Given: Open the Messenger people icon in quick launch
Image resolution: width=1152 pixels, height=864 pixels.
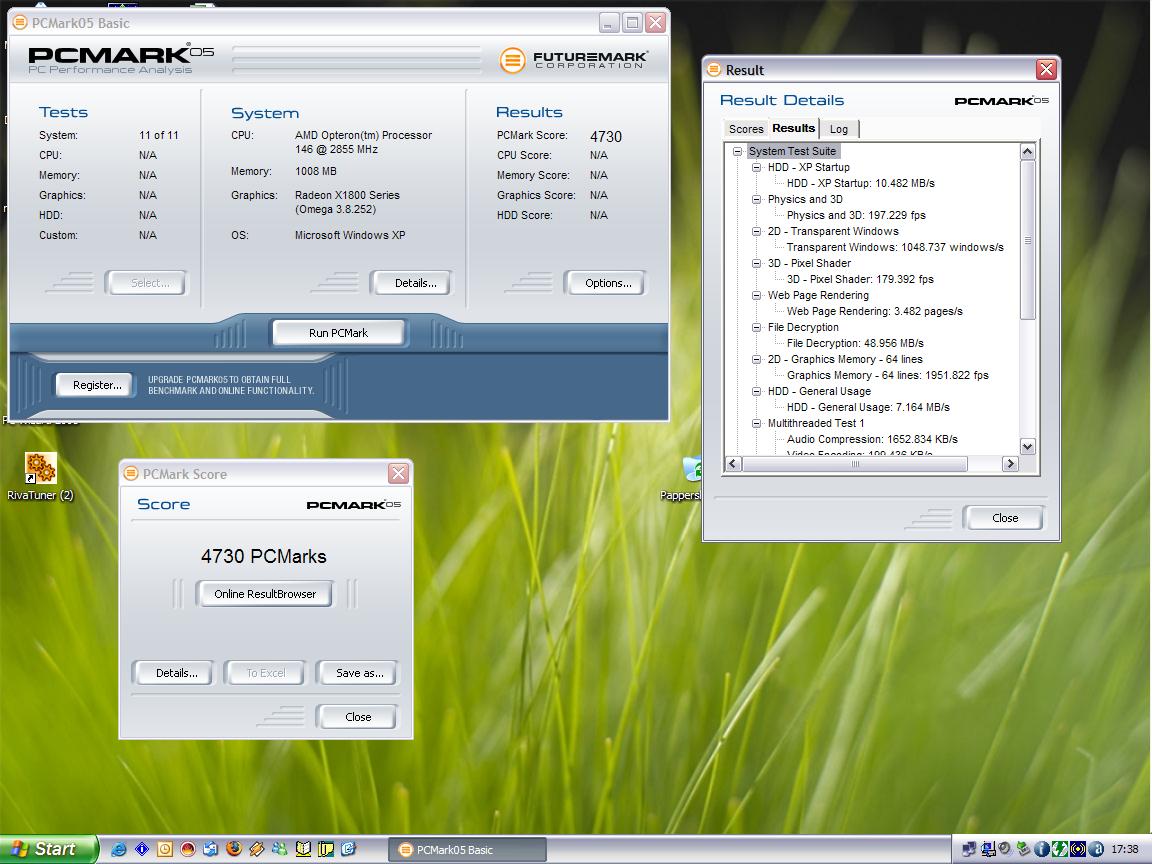Looking at the screenshot, I should 280,849.
